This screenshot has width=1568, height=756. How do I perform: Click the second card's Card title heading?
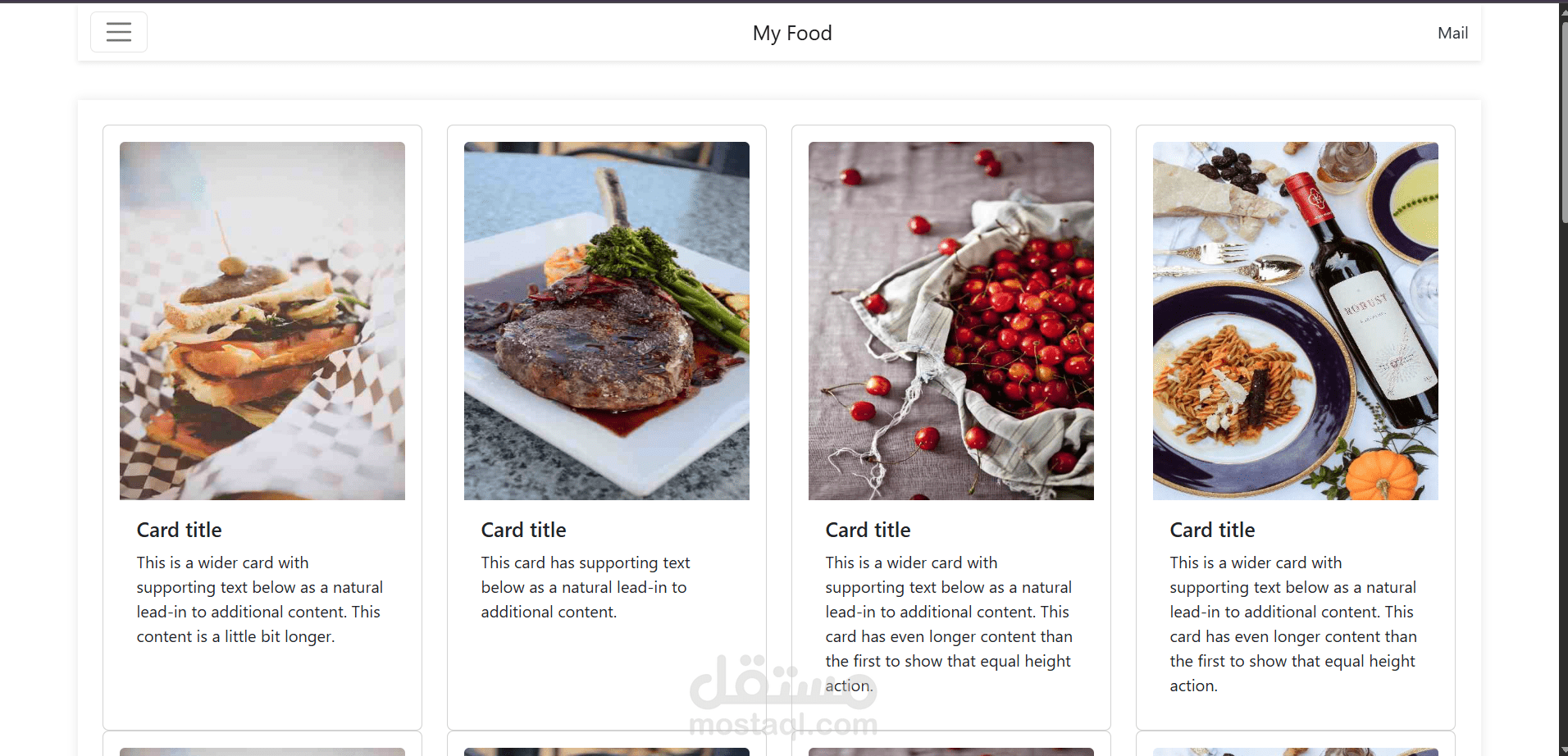(523, 530)
